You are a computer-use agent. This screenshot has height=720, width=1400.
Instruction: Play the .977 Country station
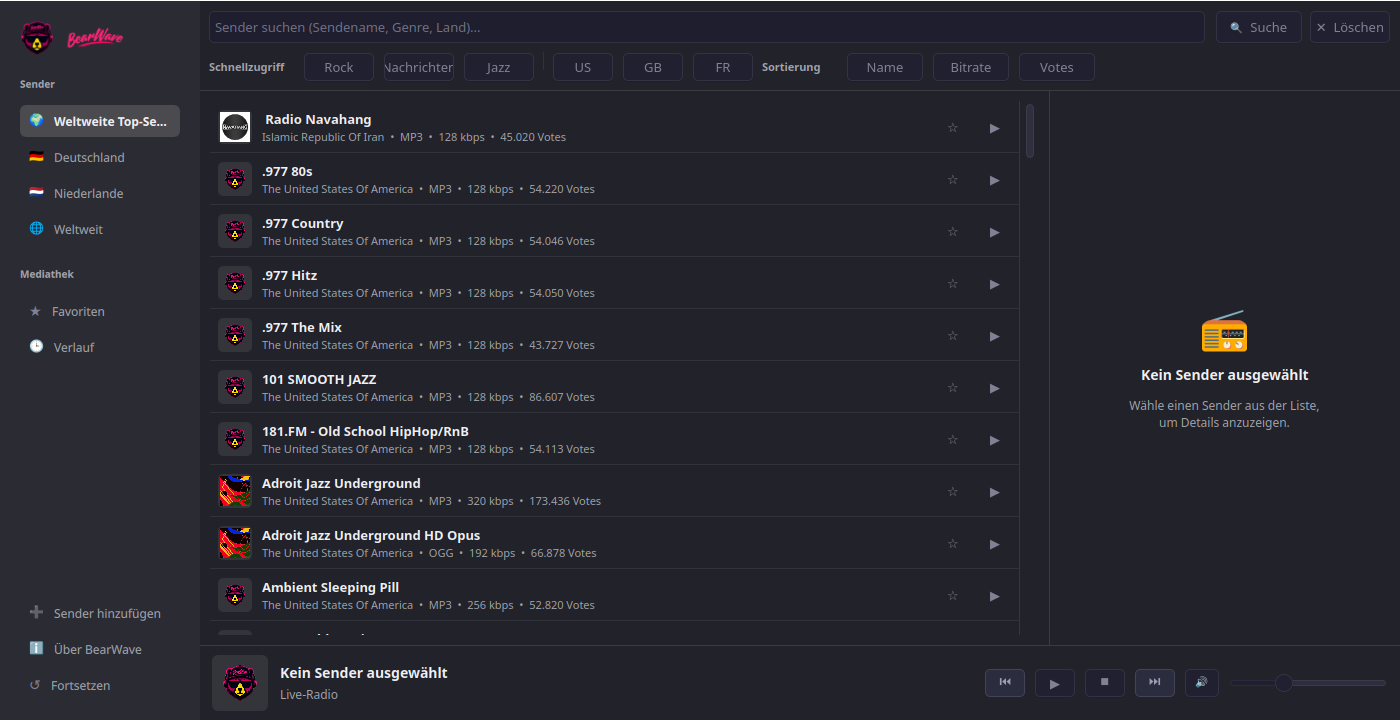click(x=994, y=232)
